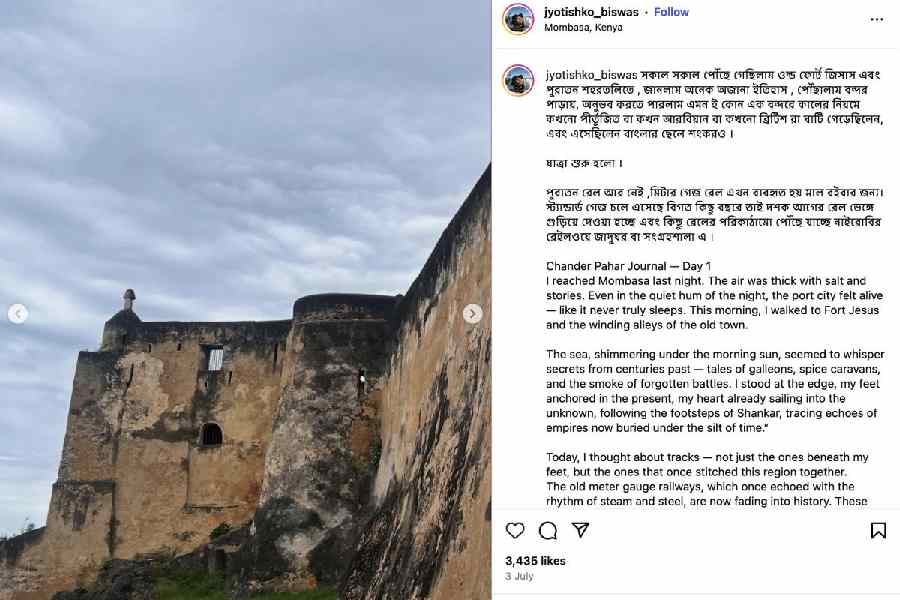Screen dimensions: 900x600
Task: Go to the next photo in carousel
Action: point(472,313)
